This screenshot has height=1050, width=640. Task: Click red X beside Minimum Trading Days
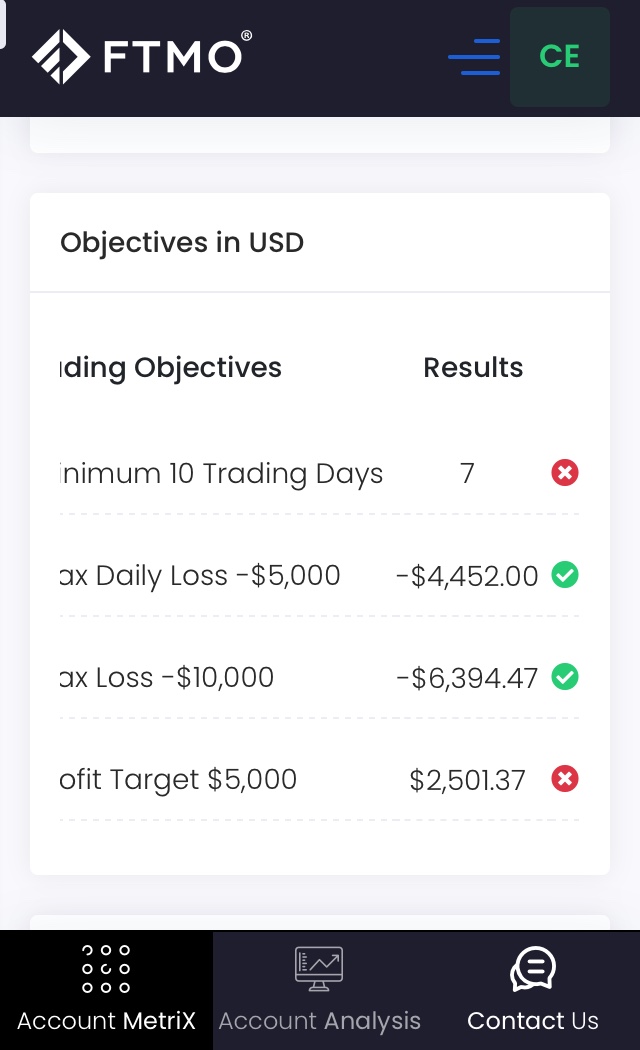565,473
